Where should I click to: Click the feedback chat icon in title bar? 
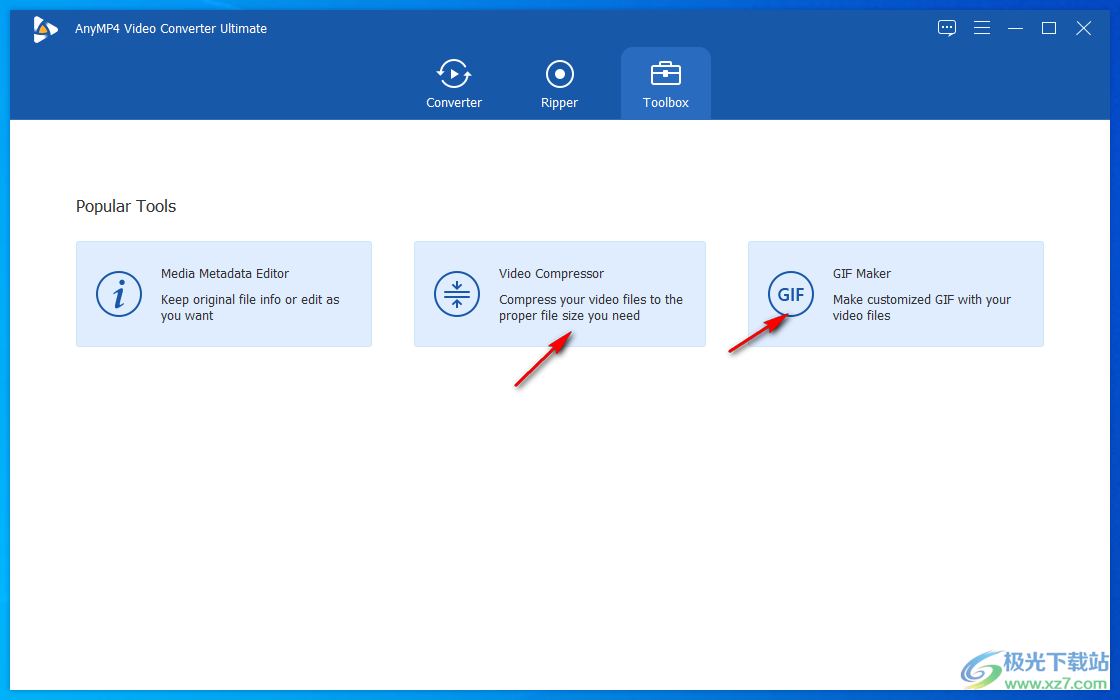[x=946, y=28]
